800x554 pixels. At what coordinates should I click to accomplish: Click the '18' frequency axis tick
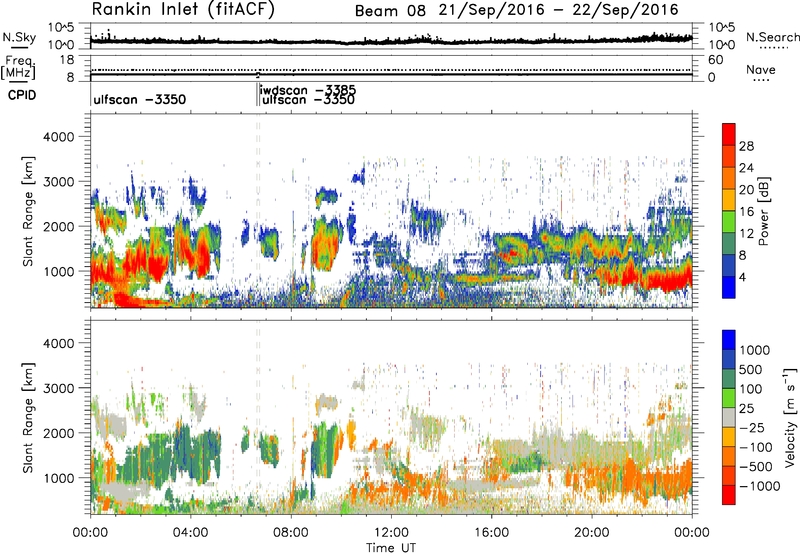tap(67, 60)
